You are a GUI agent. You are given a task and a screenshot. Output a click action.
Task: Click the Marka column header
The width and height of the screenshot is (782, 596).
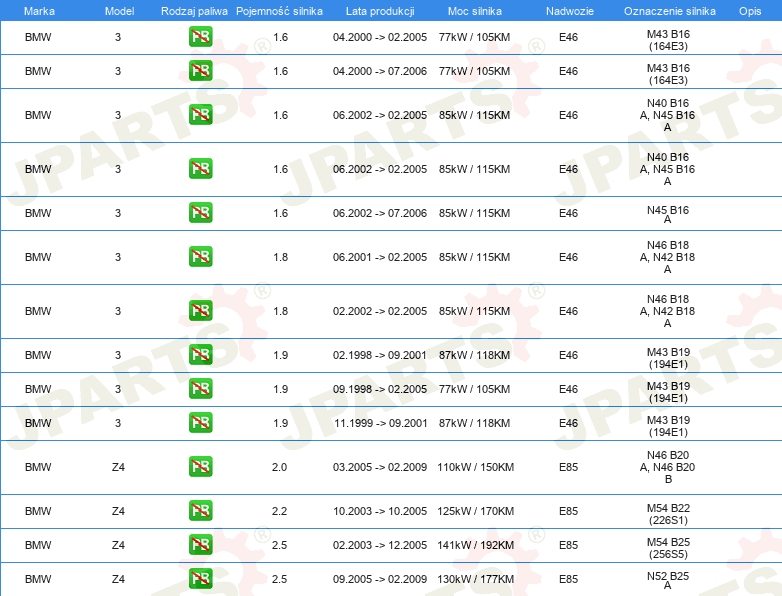[39, 11]
